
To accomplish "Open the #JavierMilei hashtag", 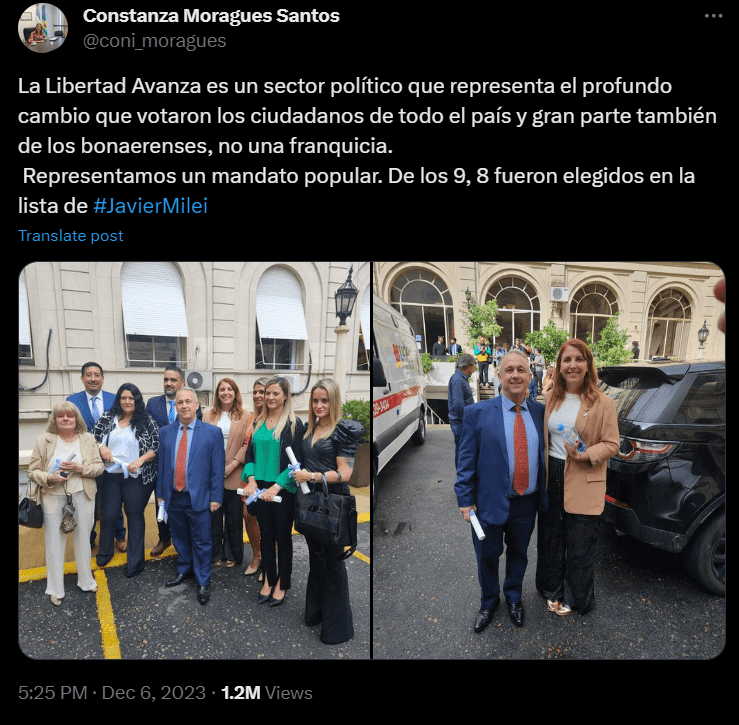I will [x=150, y=206].
